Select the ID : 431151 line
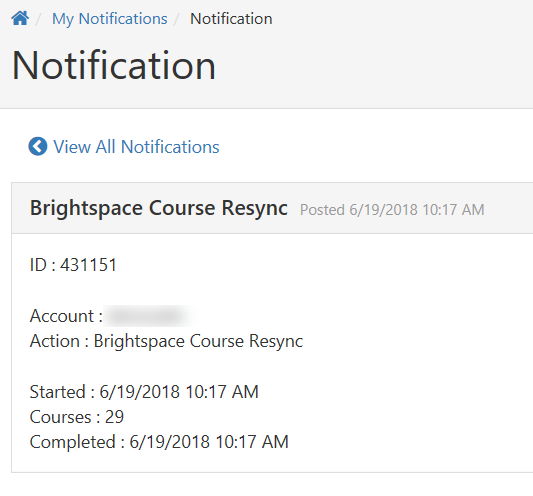Screen dimensions: 533x496 click(x=73, y=265)
